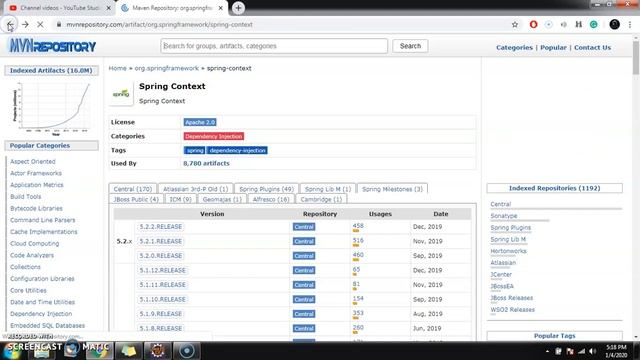
Task: Click the Search button
Action: [410, 46]
